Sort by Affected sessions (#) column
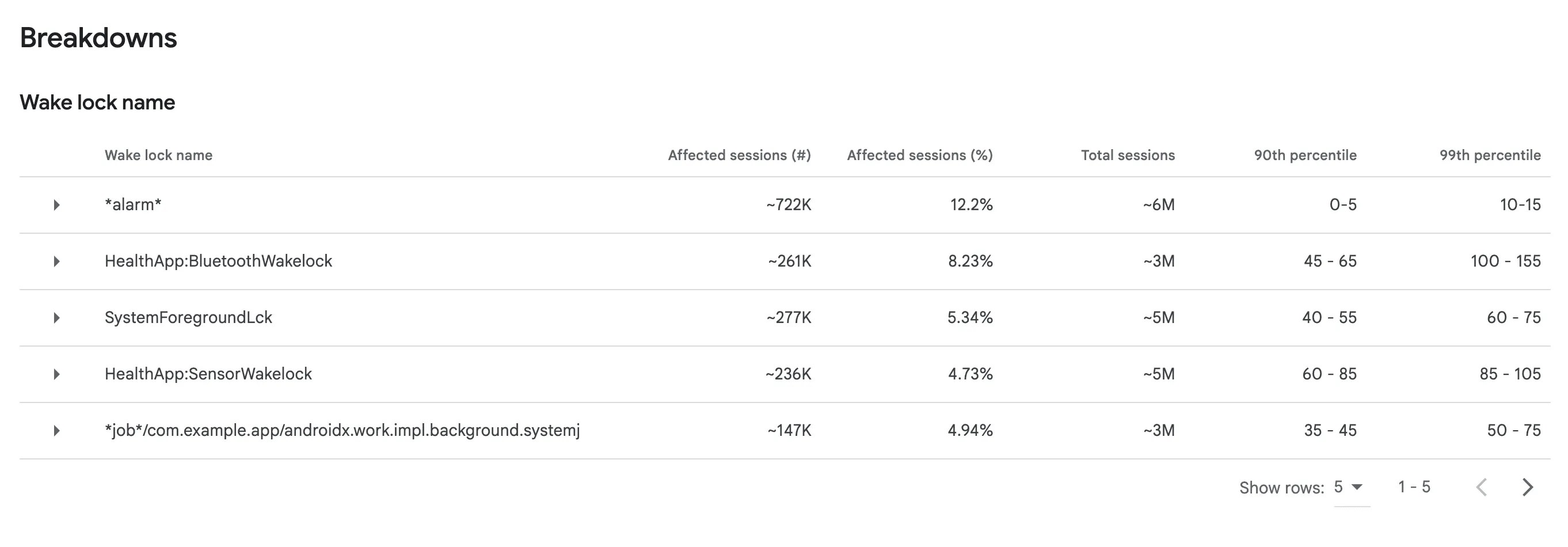 tap(739, 155)
